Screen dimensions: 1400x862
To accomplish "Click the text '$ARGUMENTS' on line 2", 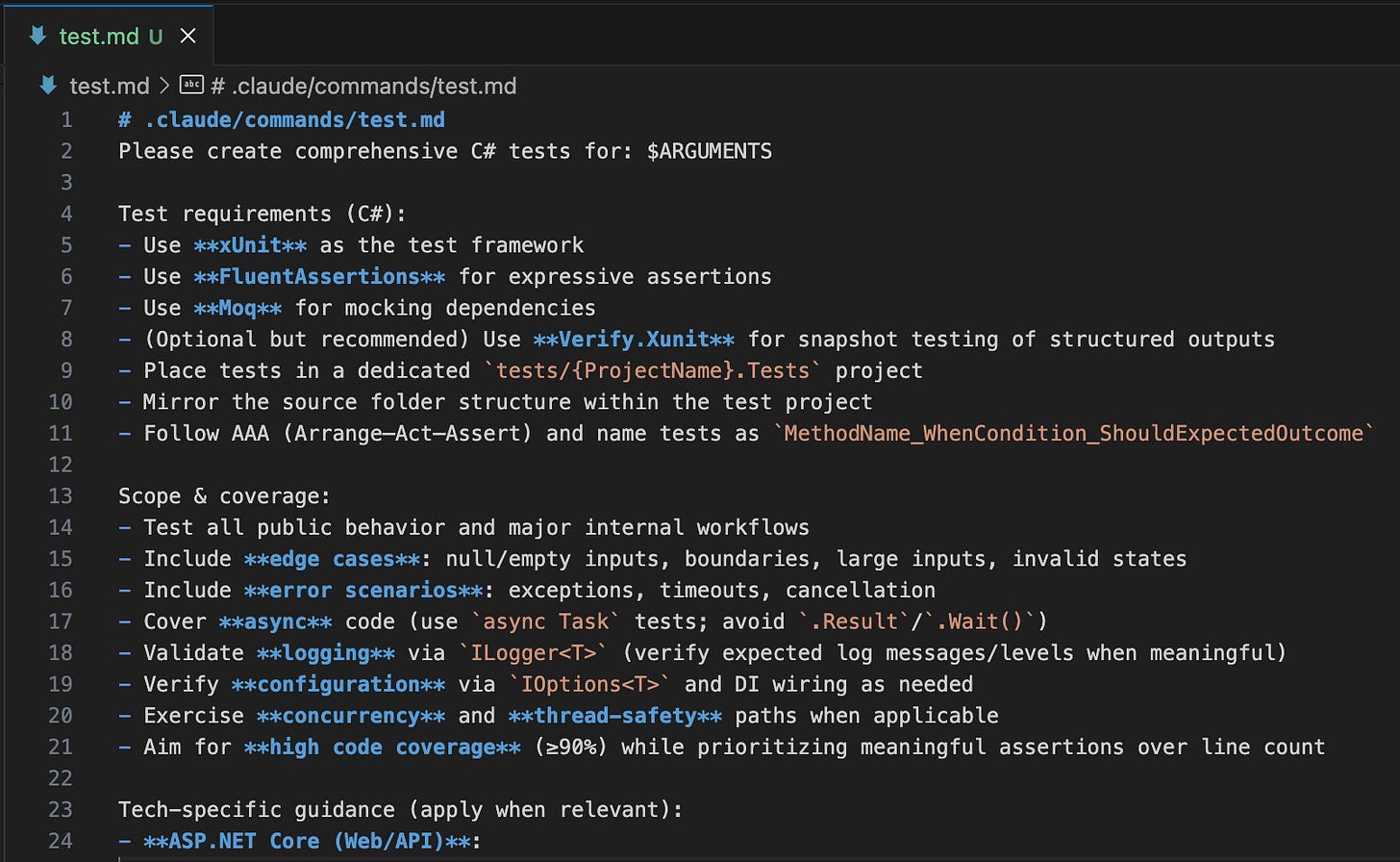I will tap(710, 151).
